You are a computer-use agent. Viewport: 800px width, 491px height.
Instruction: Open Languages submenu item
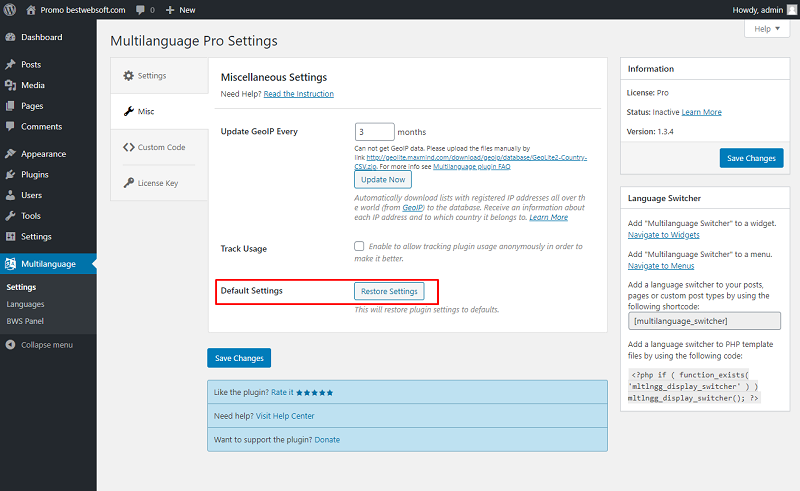(x=25, y=304)
